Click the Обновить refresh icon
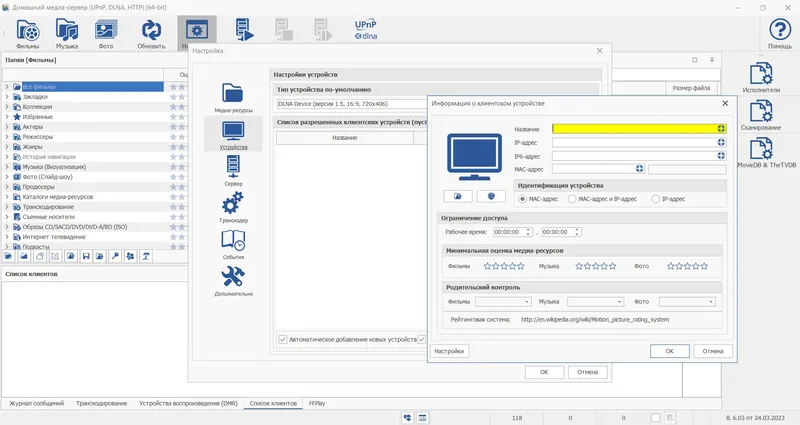This screenshot has height=425, width=800. point(152,31)
